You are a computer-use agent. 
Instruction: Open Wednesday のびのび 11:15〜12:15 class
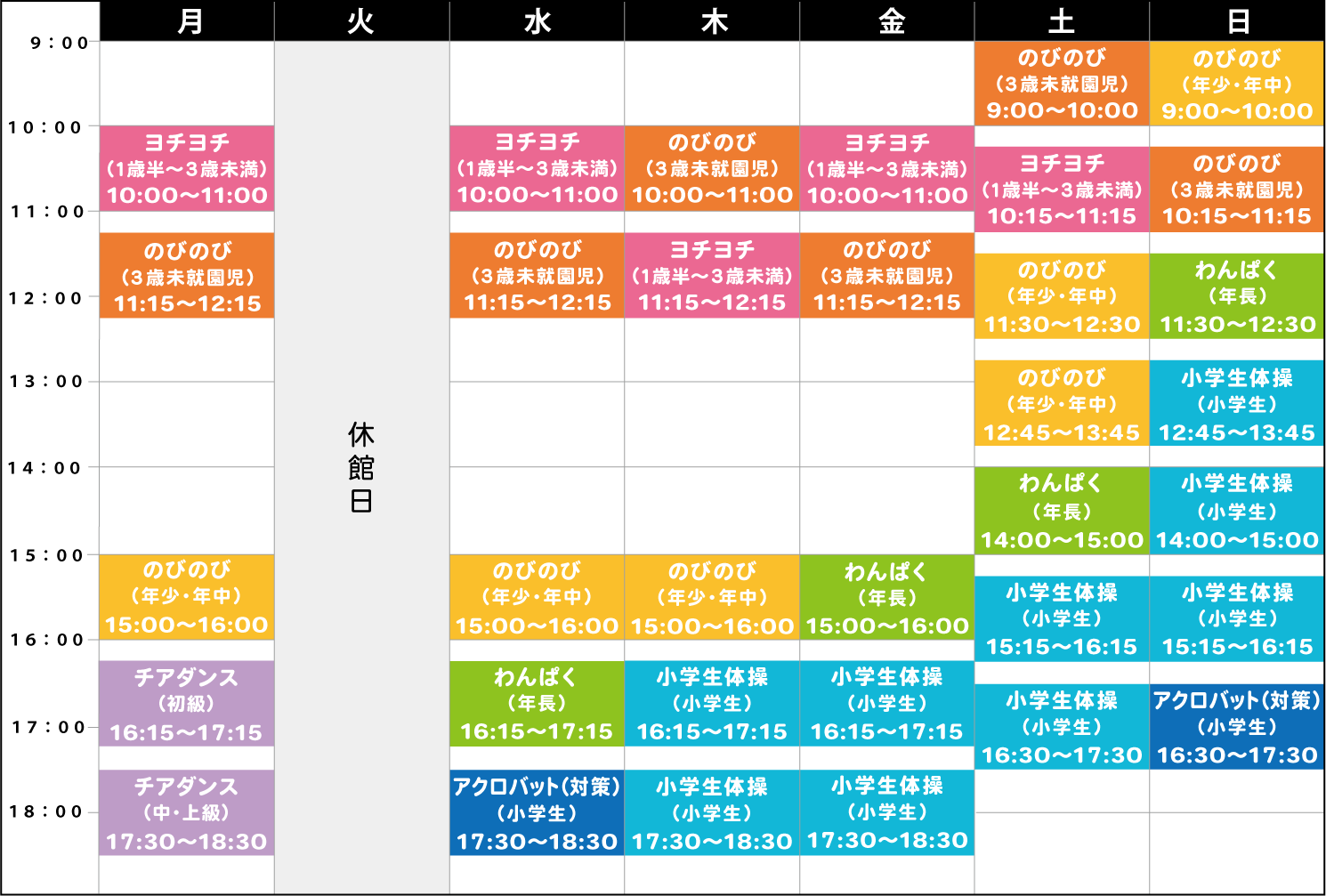pos(537,276)
